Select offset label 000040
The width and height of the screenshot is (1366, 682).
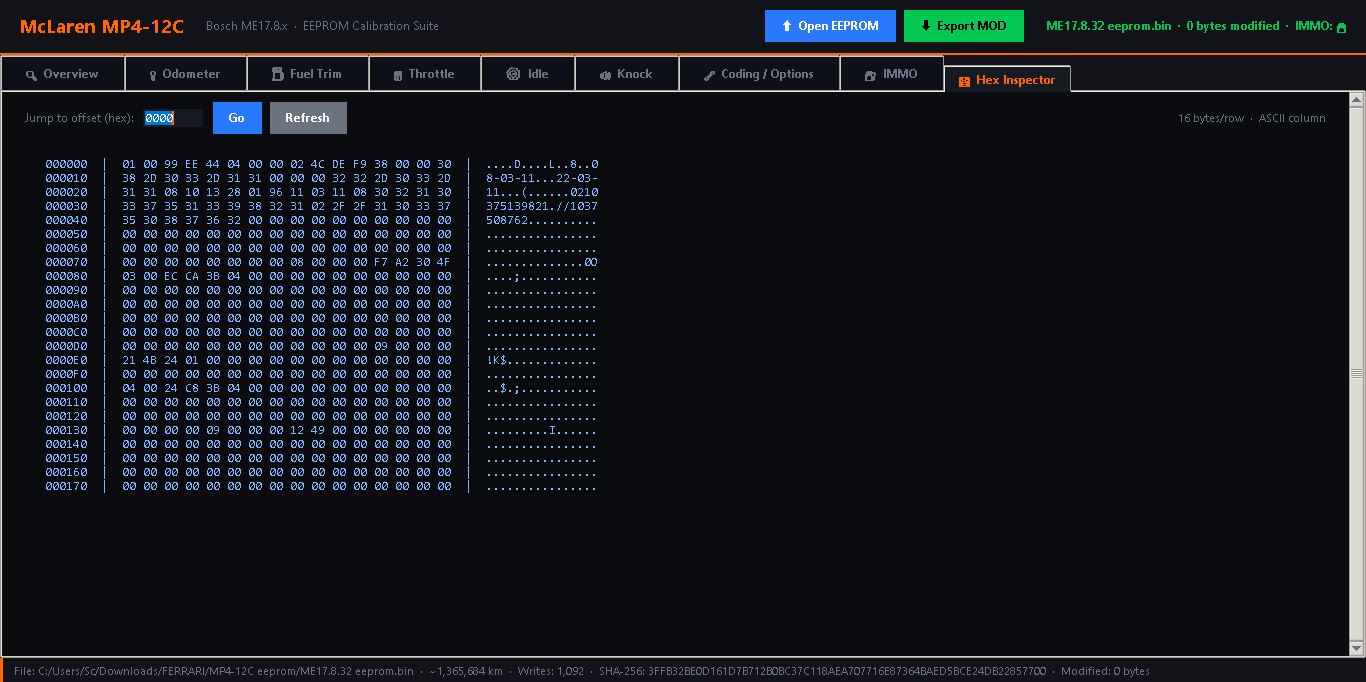point(66,220)
